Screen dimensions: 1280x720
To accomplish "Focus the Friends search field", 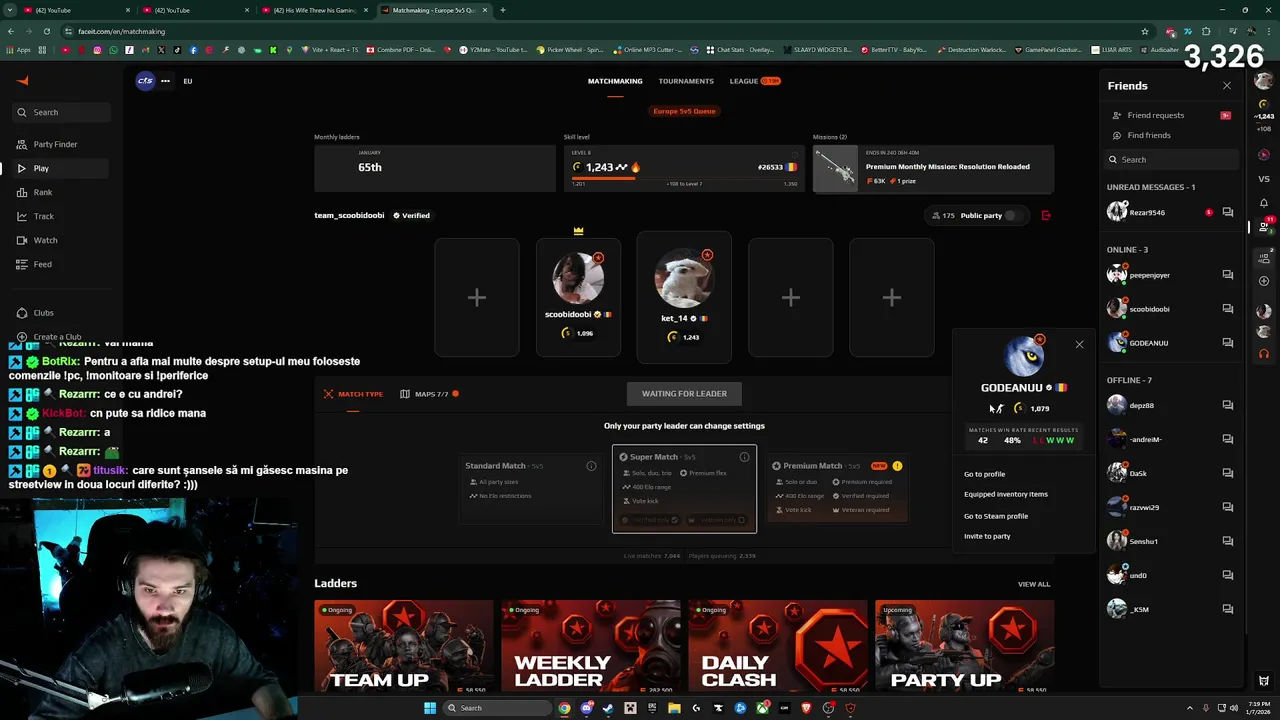I will [1172, 159].
